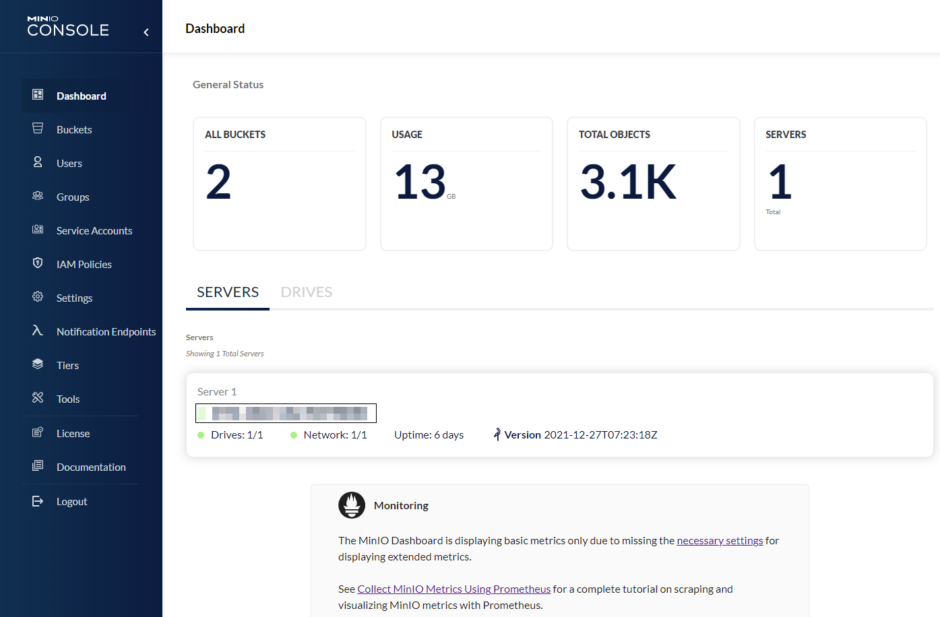Open Buckets via its bucket icon
Image resolution: width=940 pixels, height=617 pixels.
coord(38,129)
